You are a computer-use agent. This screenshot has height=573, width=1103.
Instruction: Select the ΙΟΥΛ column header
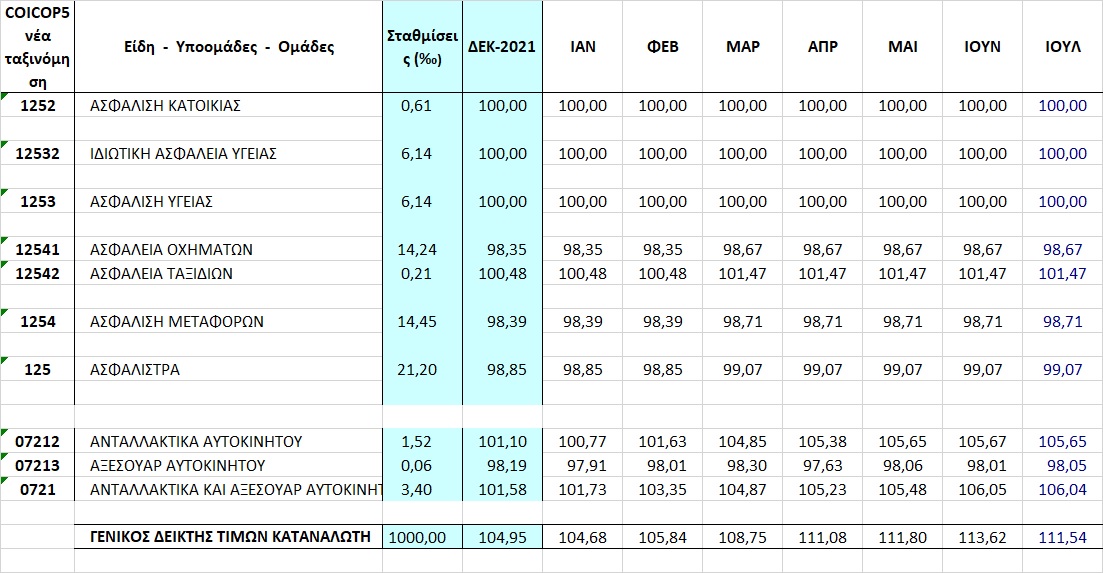point(1062,47)
